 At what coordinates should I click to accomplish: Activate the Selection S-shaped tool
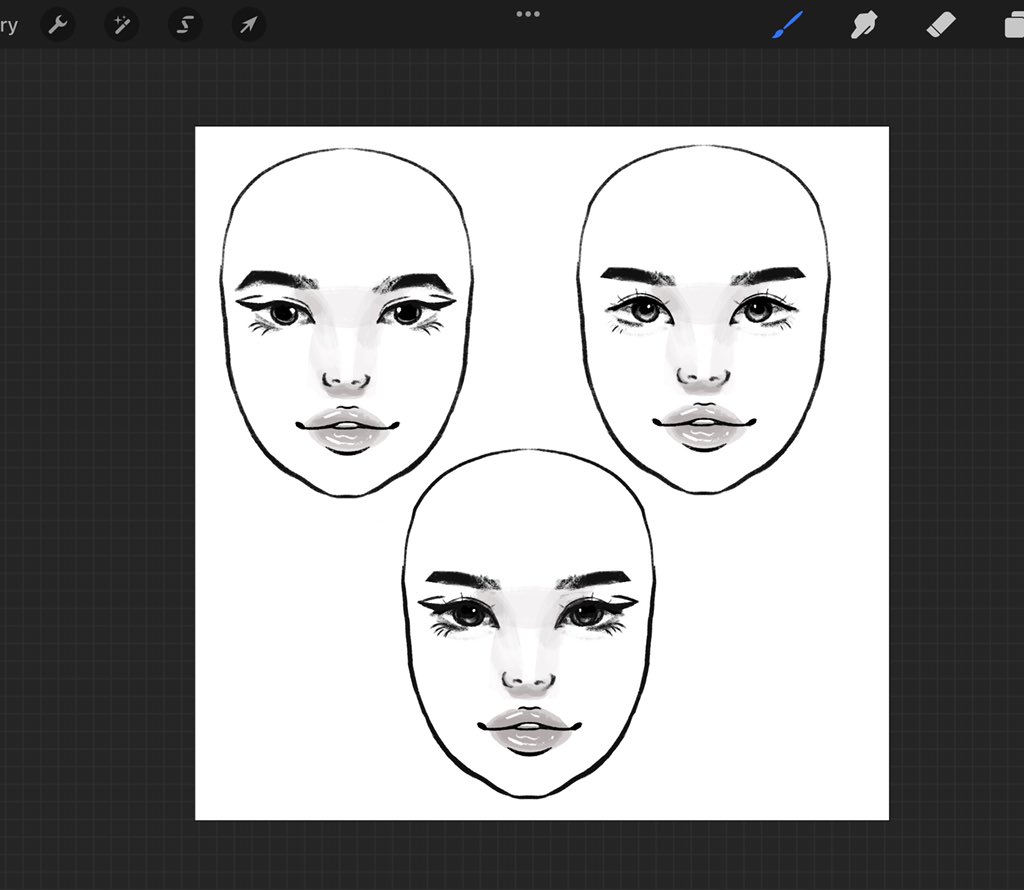point(185,25)
